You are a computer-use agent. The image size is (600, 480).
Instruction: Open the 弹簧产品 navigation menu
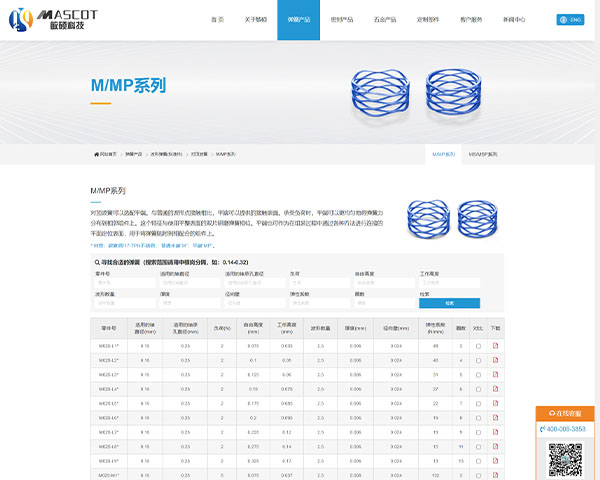point(299,19)
